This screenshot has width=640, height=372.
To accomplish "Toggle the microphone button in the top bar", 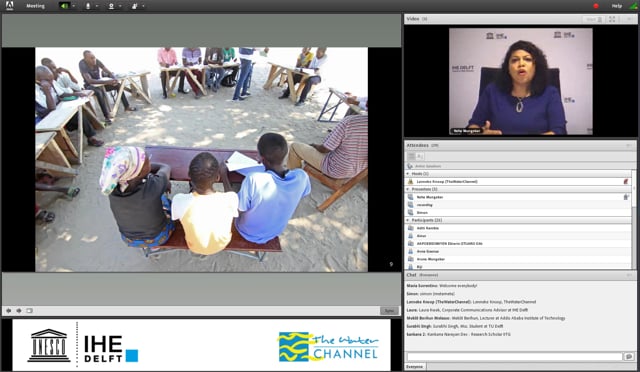I will (88, 6).
